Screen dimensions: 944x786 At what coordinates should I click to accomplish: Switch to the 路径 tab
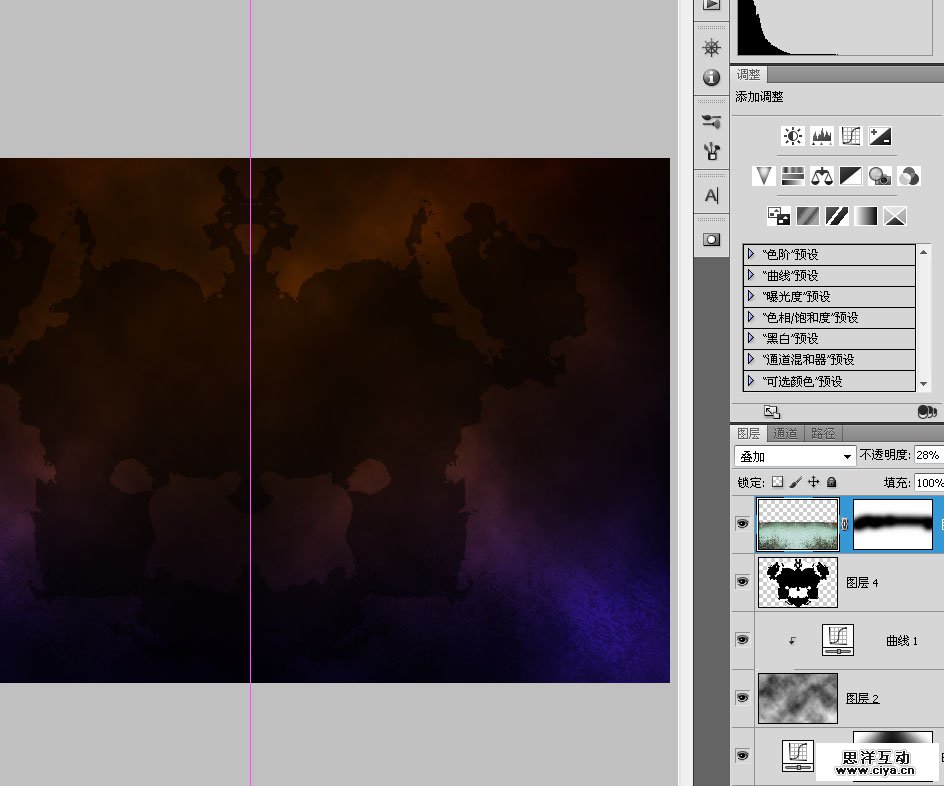(x=824, y=433)
